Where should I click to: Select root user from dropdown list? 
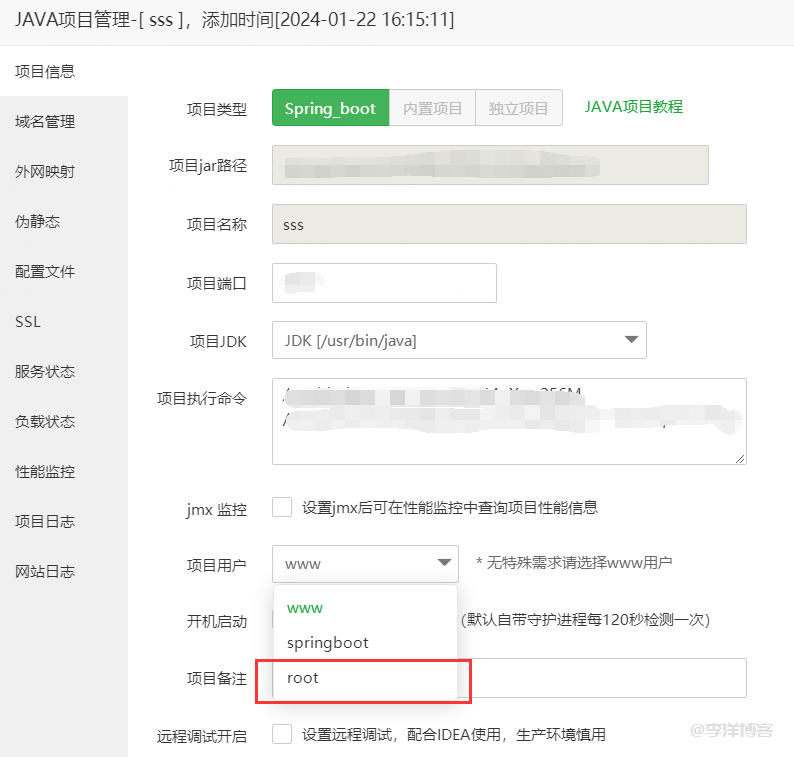(303, 678)
